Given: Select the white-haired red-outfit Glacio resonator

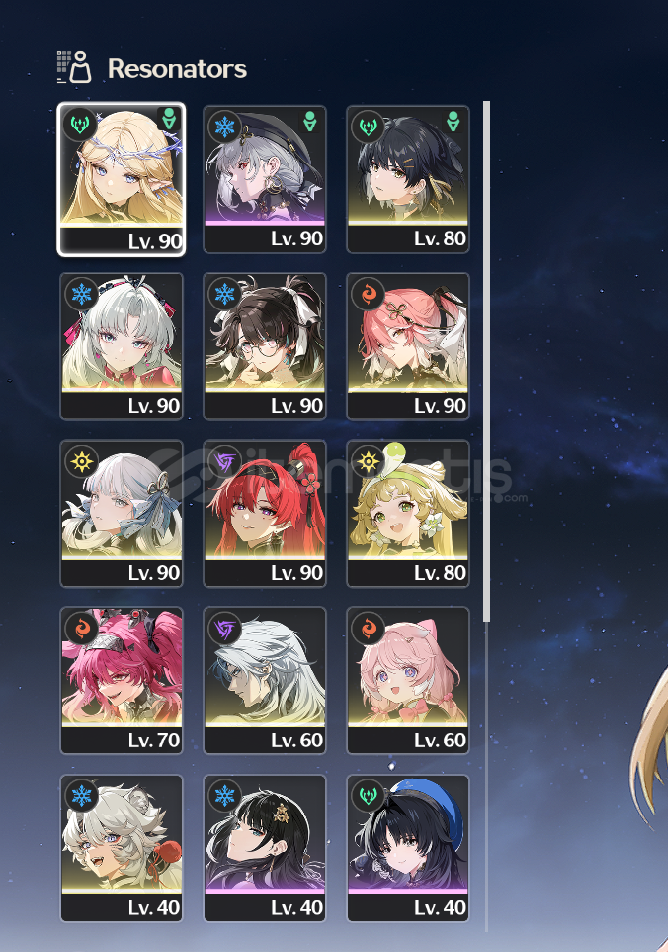Looking at the screenshot, I should (121, 346).
